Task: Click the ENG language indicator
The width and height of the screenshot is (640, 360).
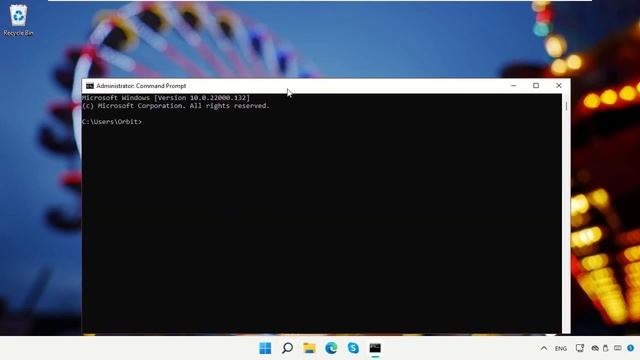Action: click(x=561, y=349)
